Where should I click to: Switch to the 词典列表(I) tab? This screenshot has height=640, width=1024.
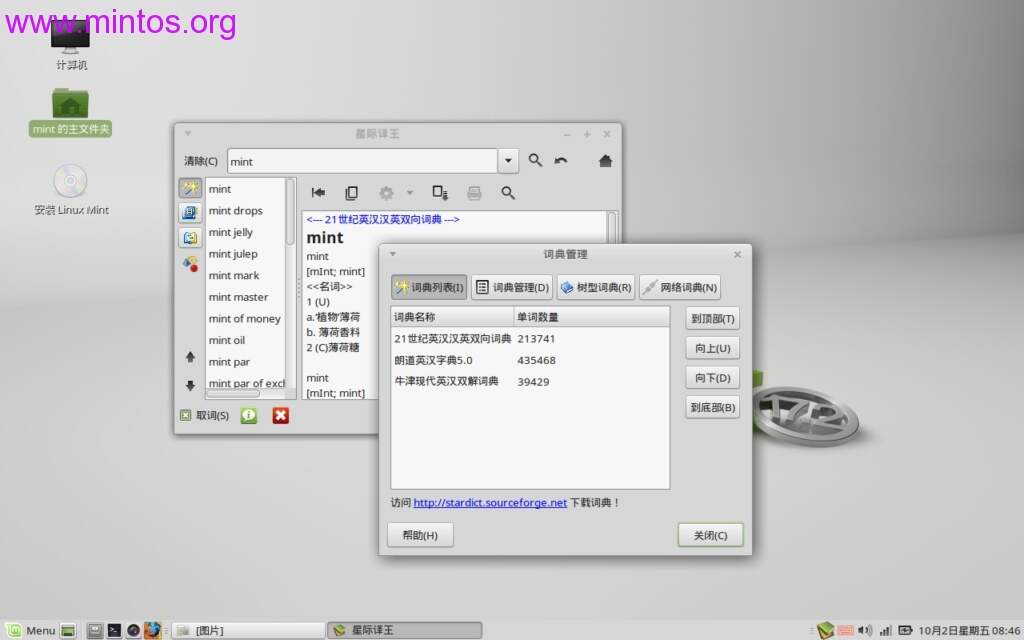click(429, 287)
